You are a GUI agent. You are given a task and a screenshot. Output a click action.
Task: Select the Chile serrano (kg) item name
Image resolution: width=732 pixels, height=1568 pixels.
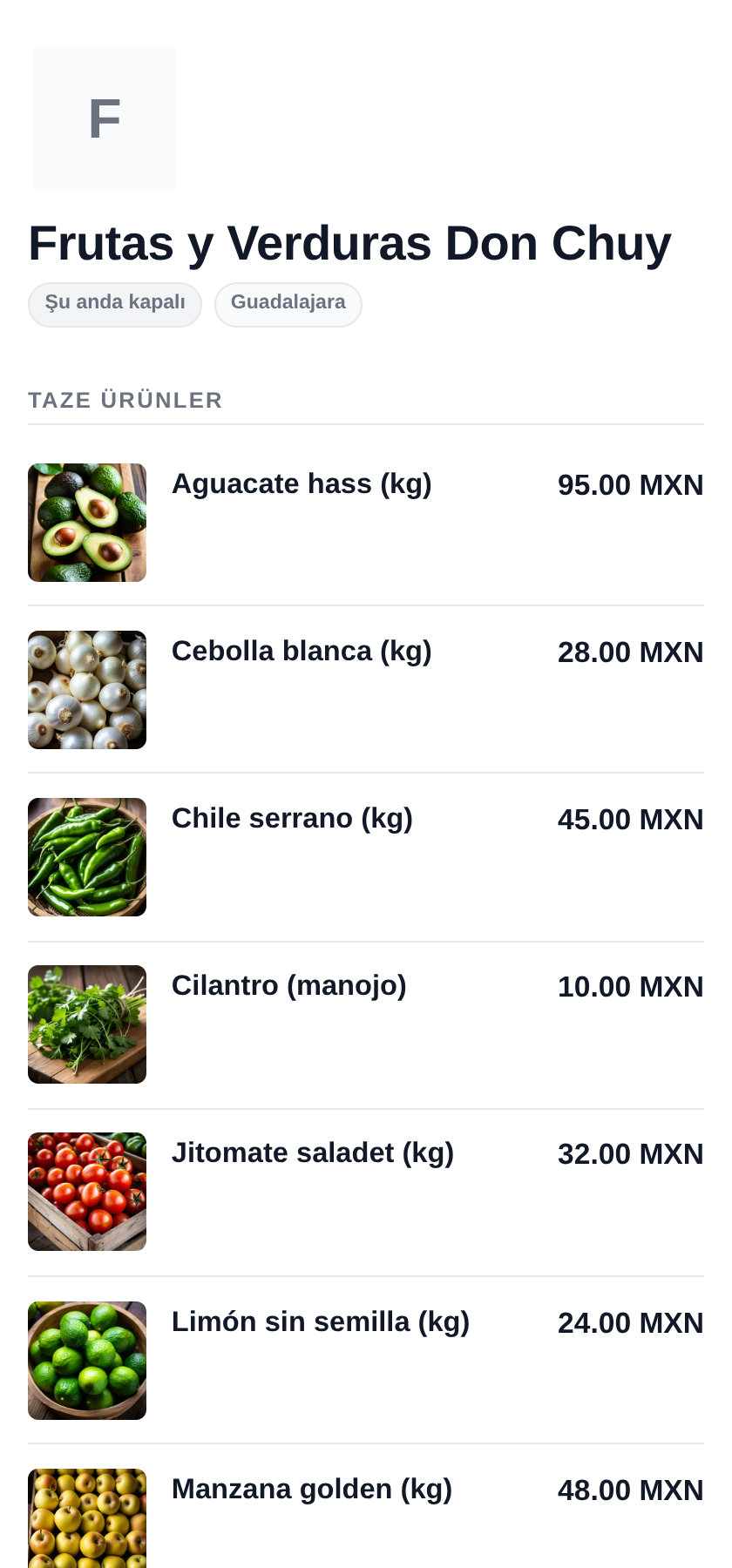[292, 819]
